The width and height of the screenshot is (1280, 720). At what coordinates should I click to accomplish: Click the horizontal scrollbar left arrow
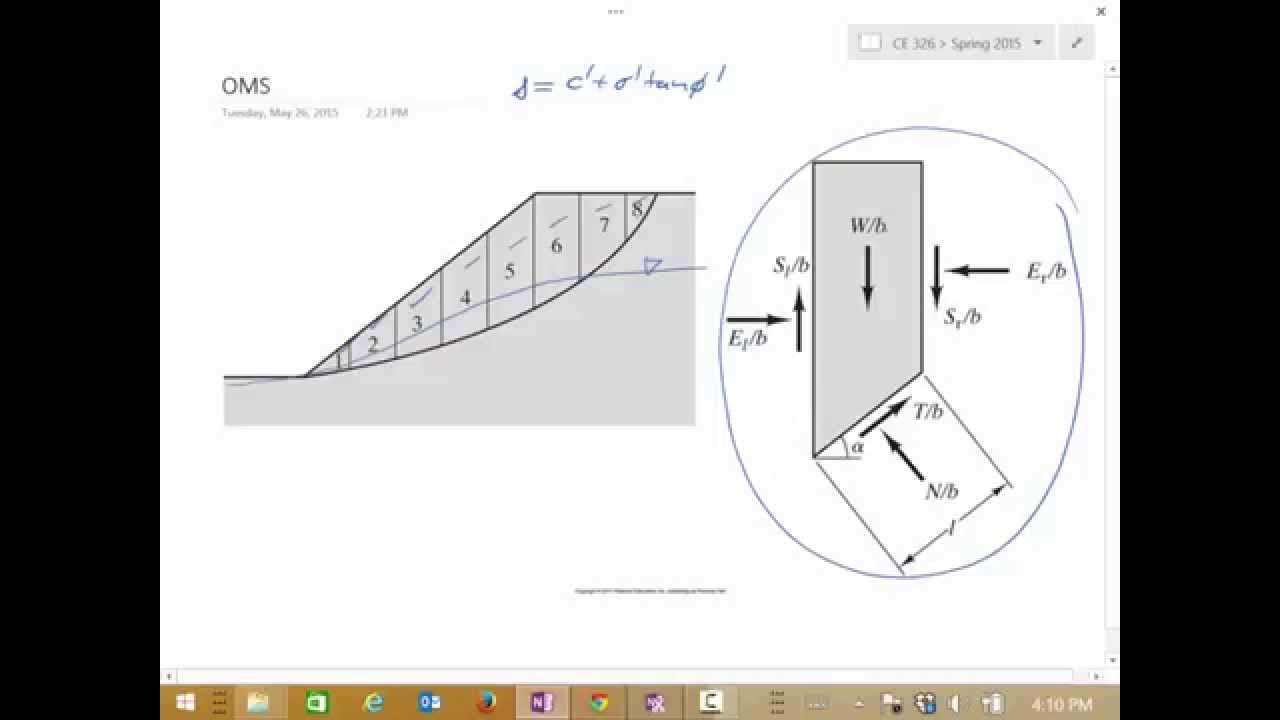167,676
